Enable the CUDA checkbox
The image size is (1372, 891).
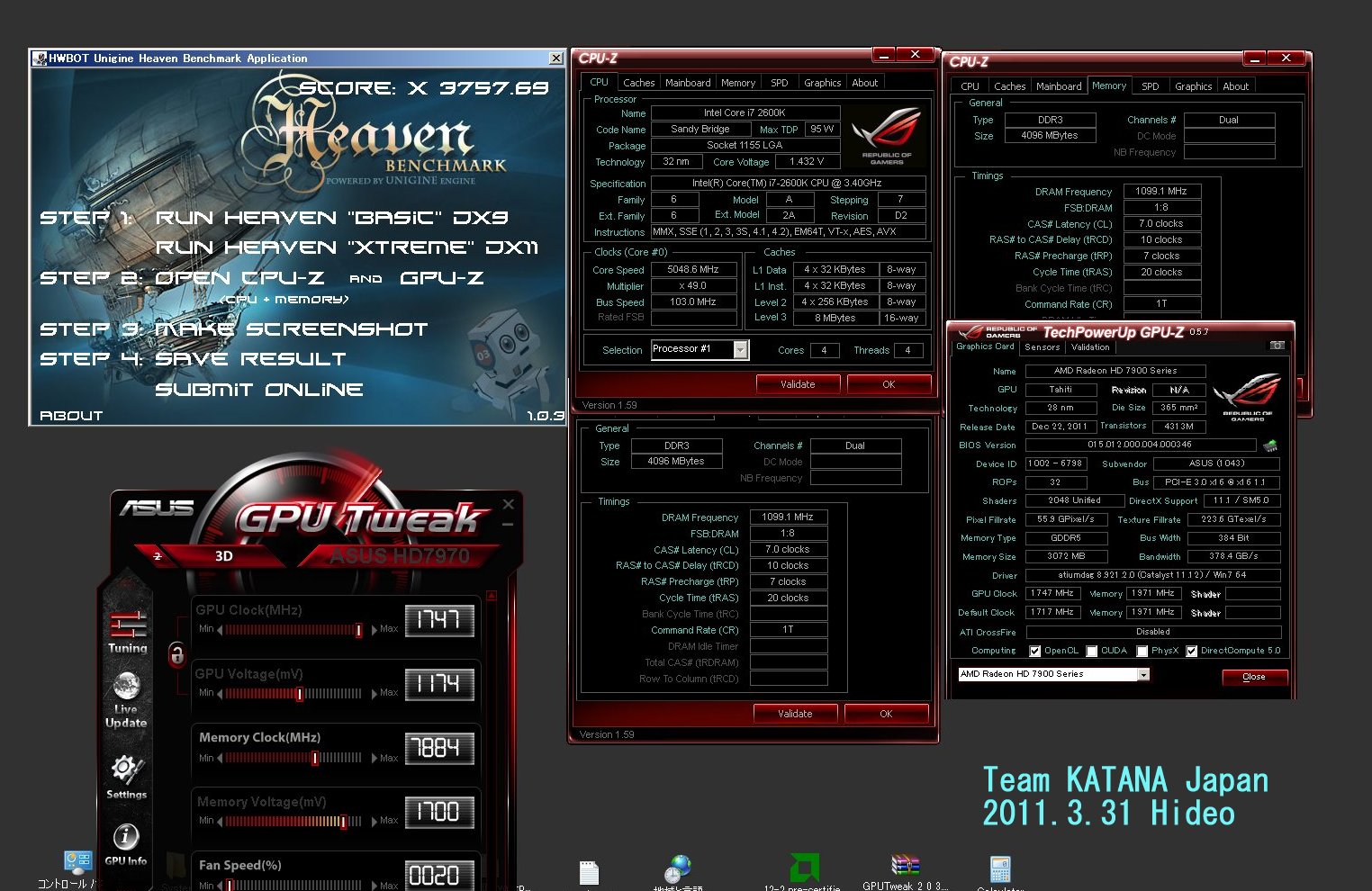[x=1092, y=651]
